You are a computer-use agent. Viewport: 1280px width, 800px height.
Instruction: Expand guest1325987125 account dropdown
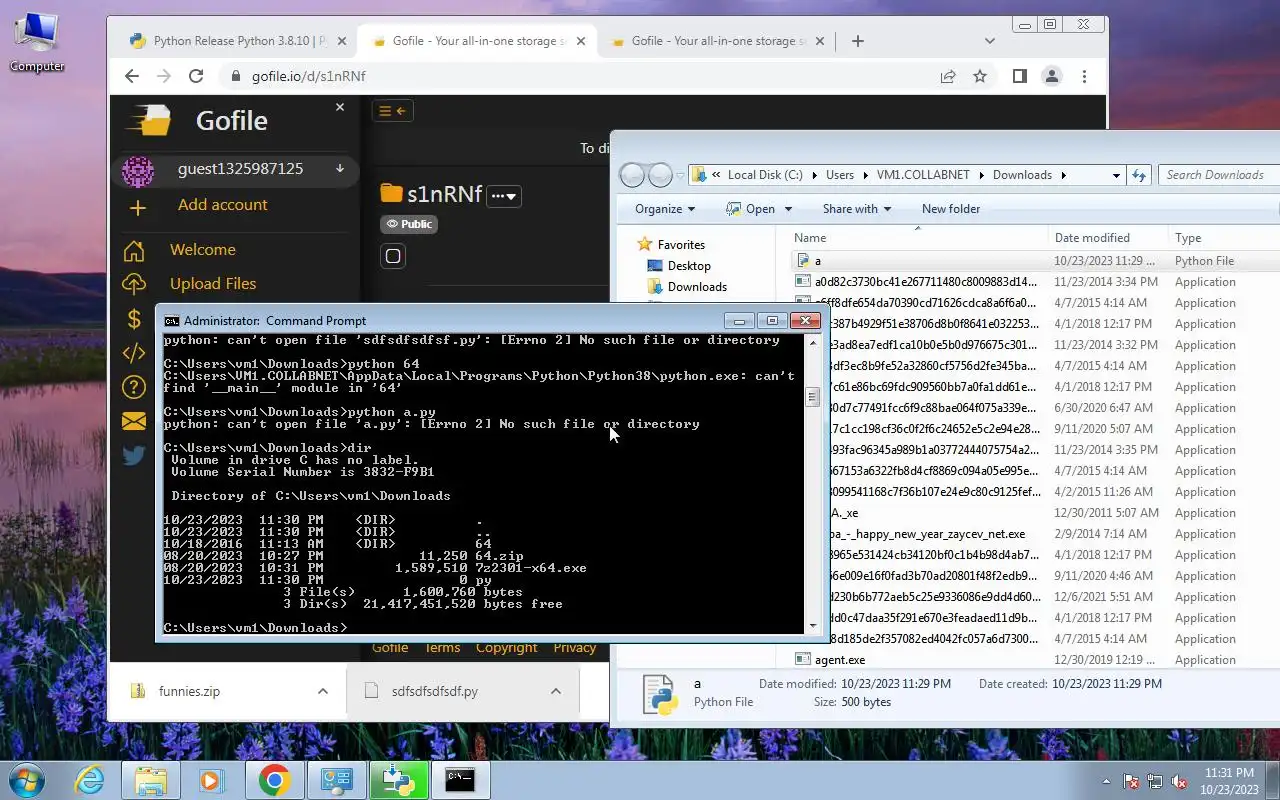point(340,169)
